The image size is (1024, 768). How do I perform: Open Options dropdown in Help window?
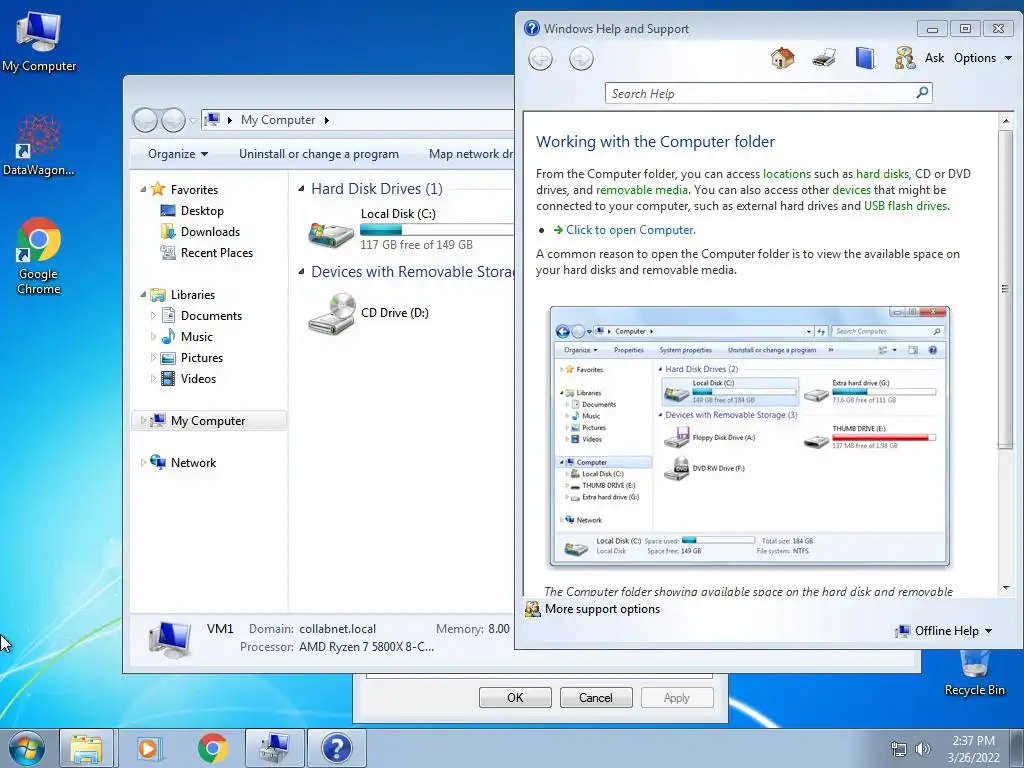pyautogui.click(x=983, y=58)
